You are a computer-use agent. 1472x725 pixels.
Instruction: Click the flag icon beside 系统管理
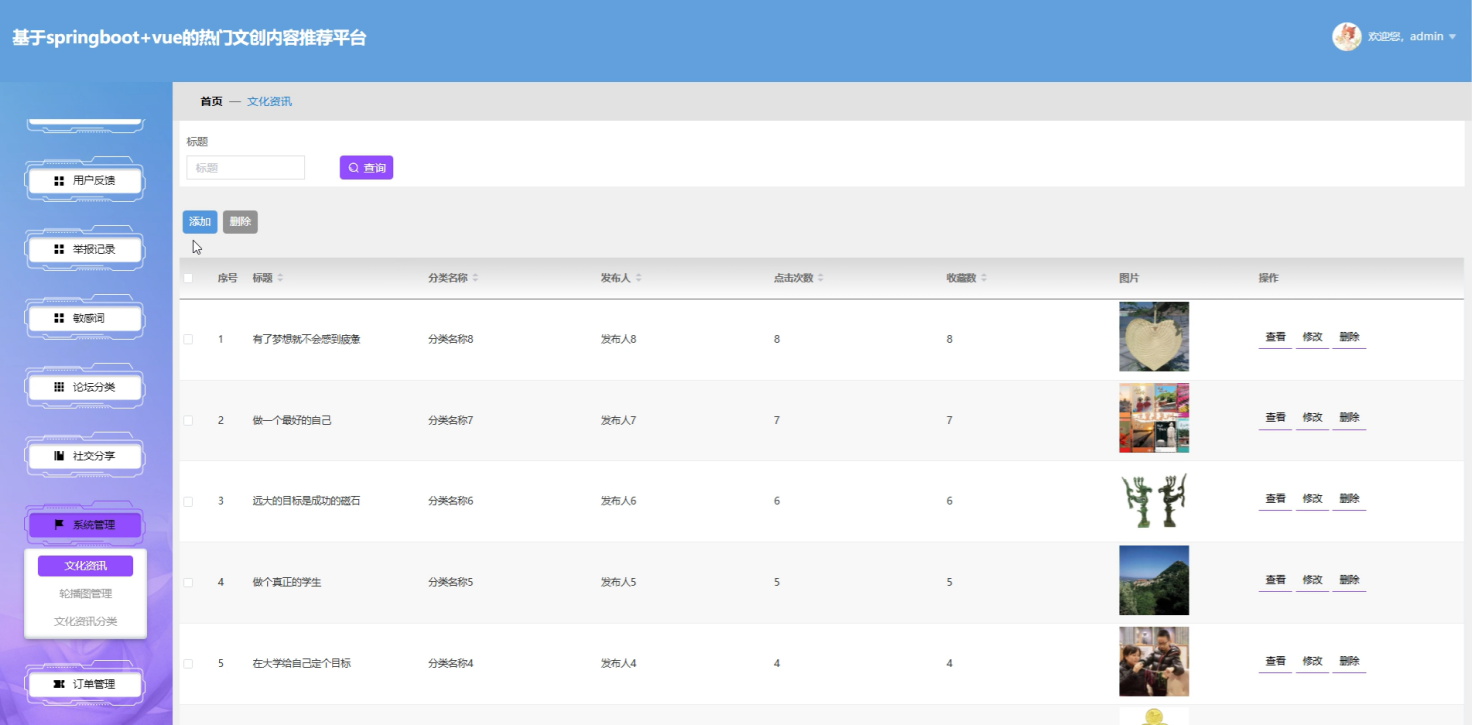point(59,524)
